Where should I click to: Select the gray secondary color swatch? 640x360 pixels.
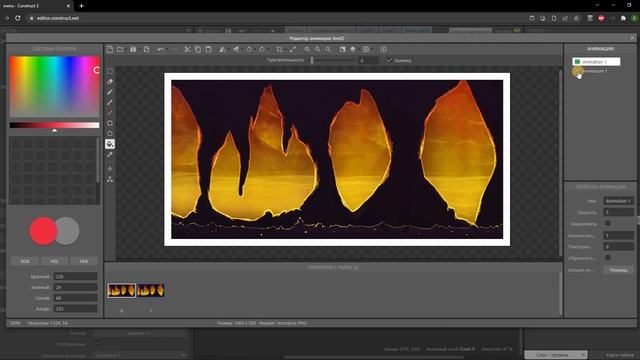(68, 231)
